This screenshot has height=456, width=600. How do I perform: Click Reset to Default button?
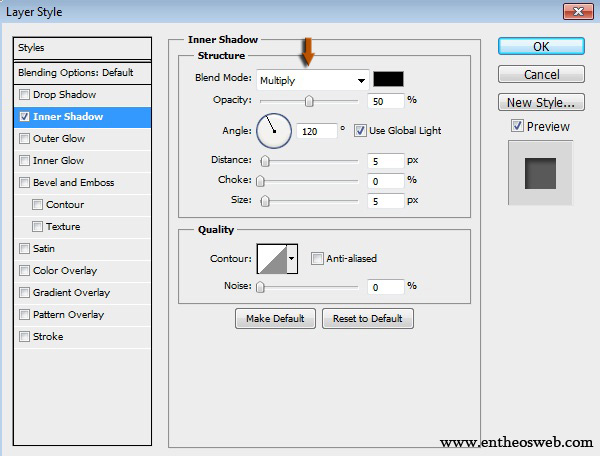click(367, 319)
